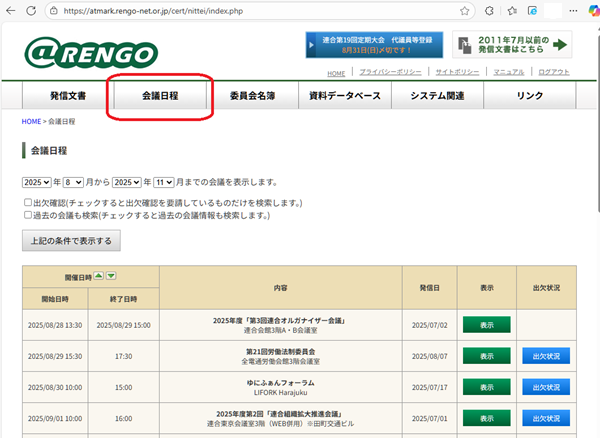
Task: Click the 内容 column header
Action: pyautogui.click(x=280, y=288)
